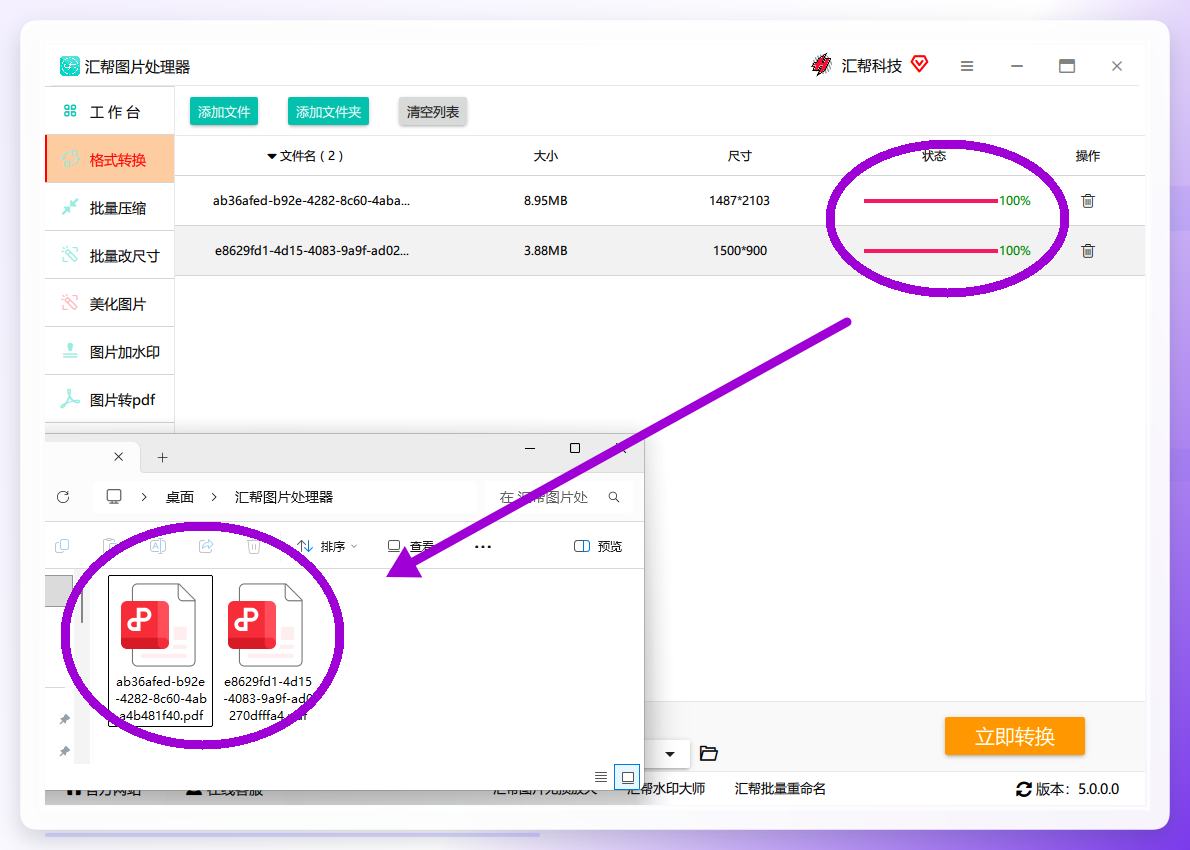Select the ab36afed PDF file in explorer

(x=161, y=650)
